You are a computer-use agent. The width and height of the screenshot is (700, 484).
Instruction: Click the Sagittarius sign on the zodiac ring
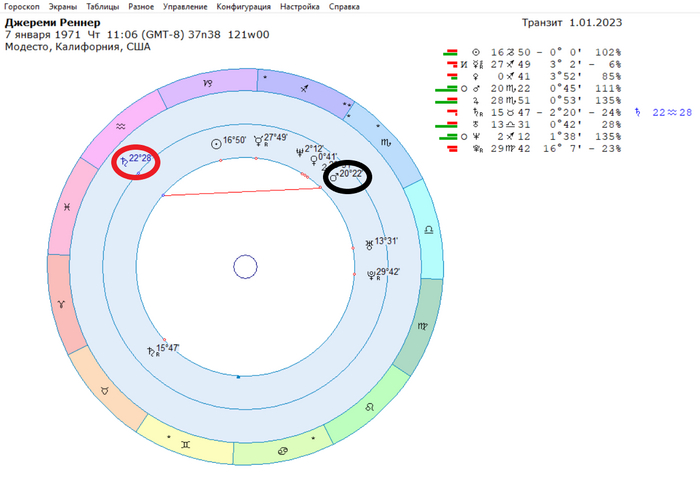click(x=304, y=89)
